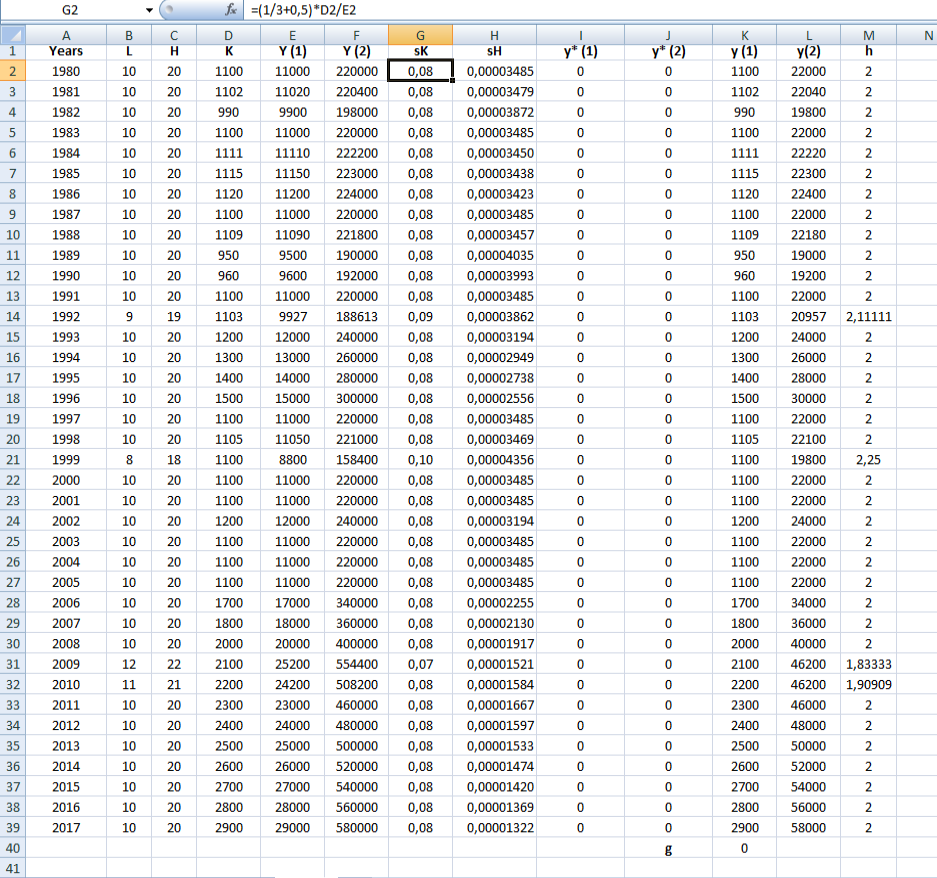Click the K value 2900 in column D
Screen dimensions: 937x878
[x=228, y=827]
